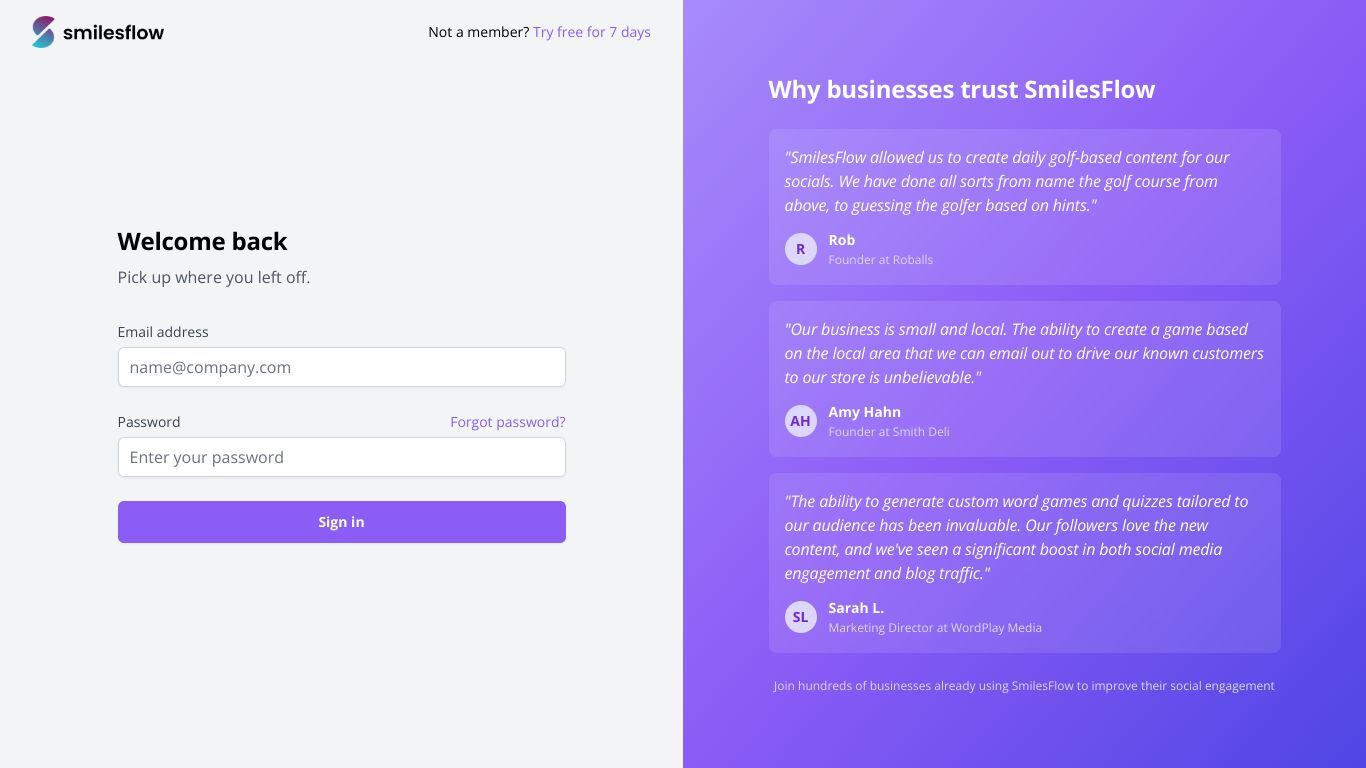Click Amy Hahn's AH avatar
The height and width of the screenshot is (768, 1366).
coord(800,421)
